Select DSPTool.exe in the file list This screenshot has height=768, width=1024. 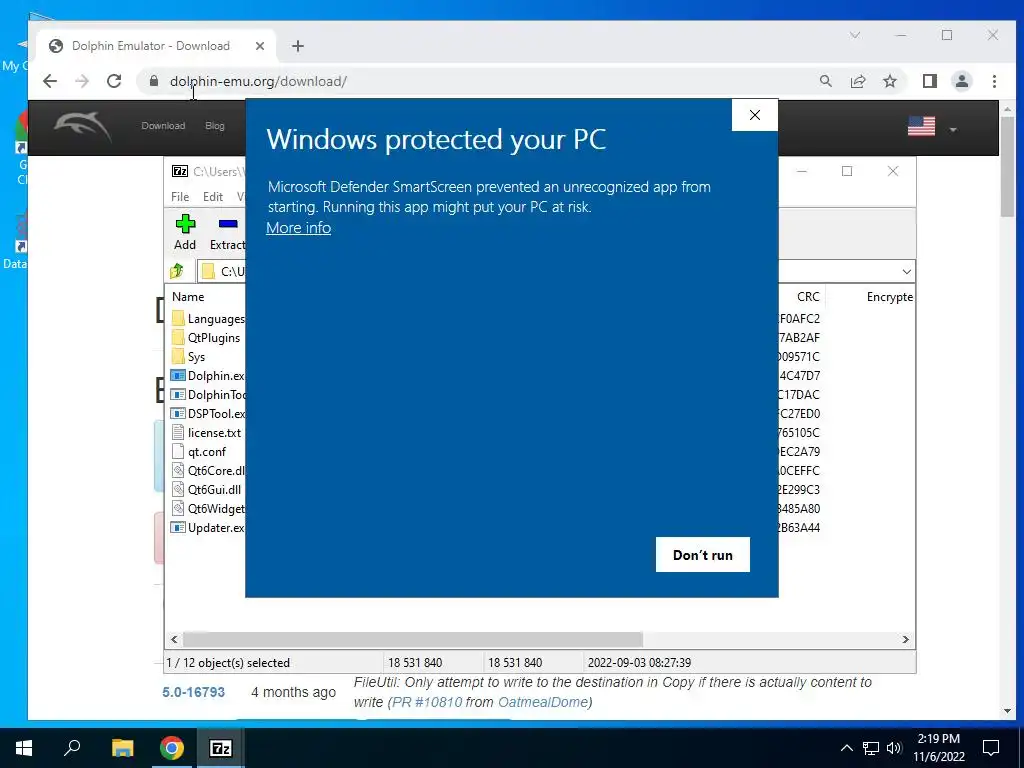pos(208,413)
